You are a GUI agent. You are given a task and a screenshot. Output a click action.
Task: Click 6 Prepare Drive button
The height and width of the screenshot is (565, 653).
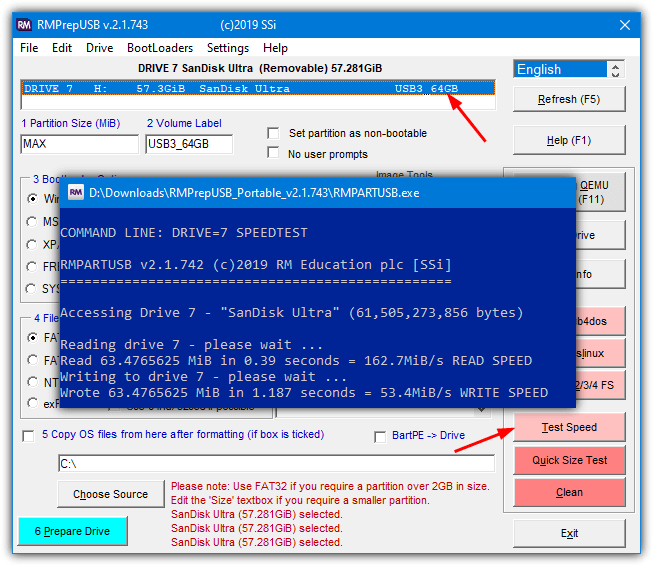point(72,531)
